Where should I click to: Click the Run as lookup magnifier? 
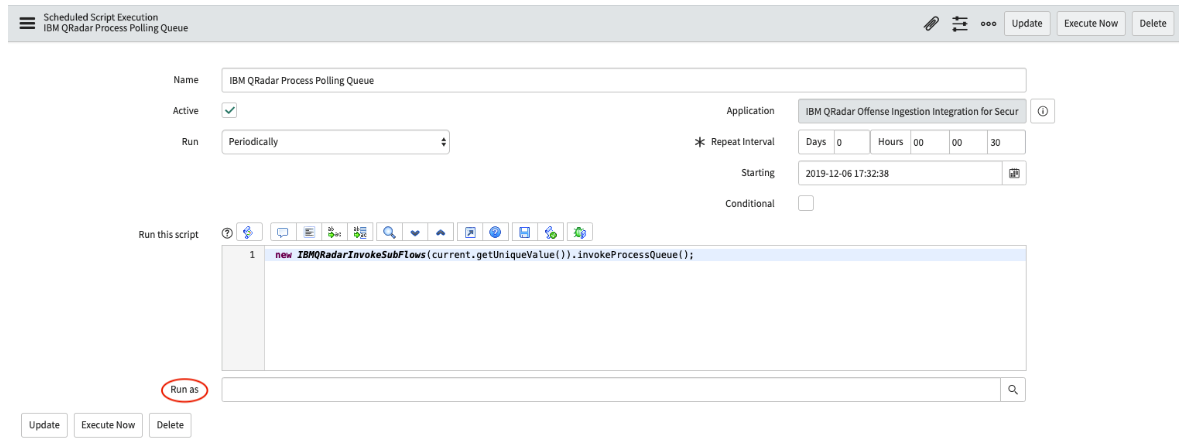coord(1013,390)
